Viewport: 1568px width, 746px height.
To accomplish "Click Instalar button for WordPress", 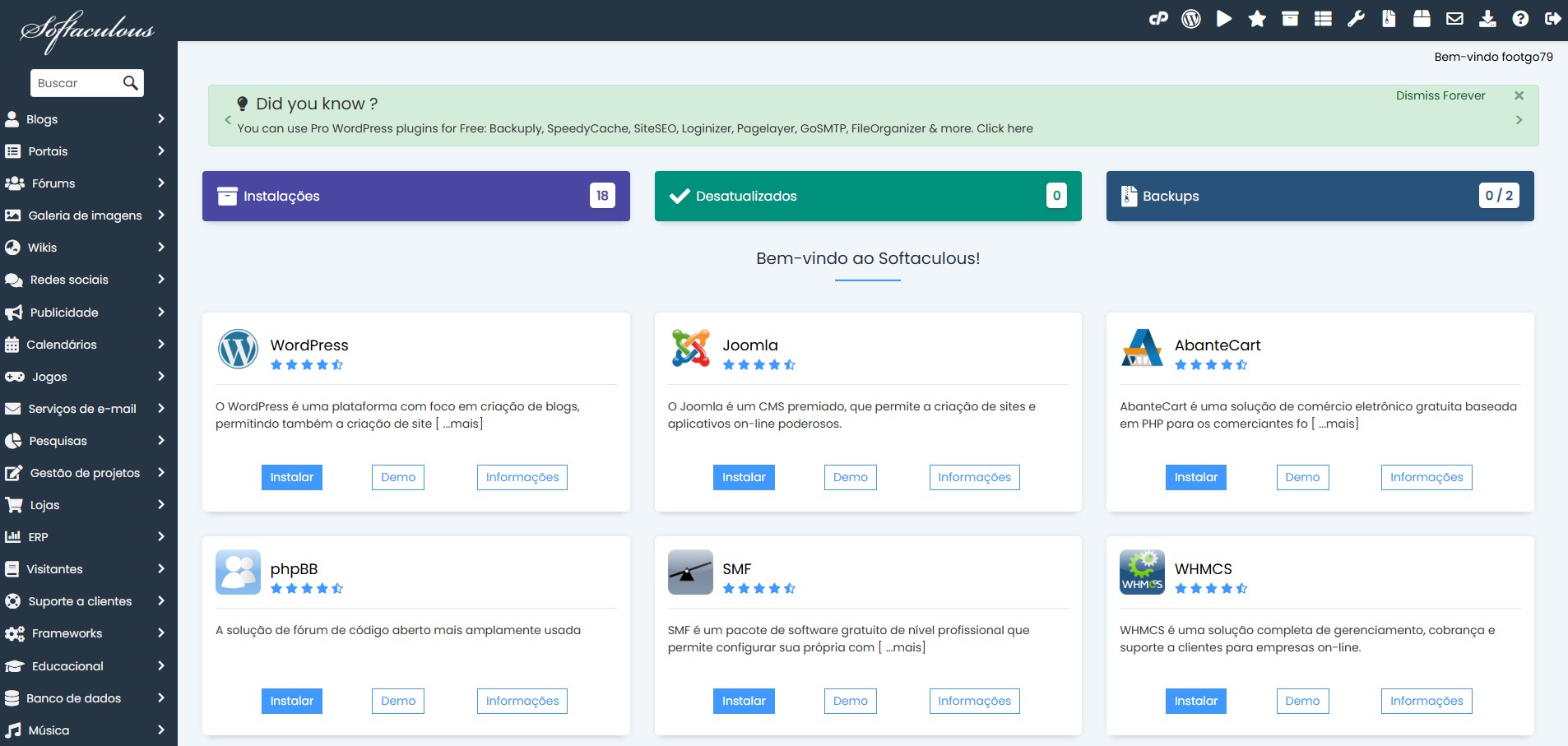I will pos(291,477).
